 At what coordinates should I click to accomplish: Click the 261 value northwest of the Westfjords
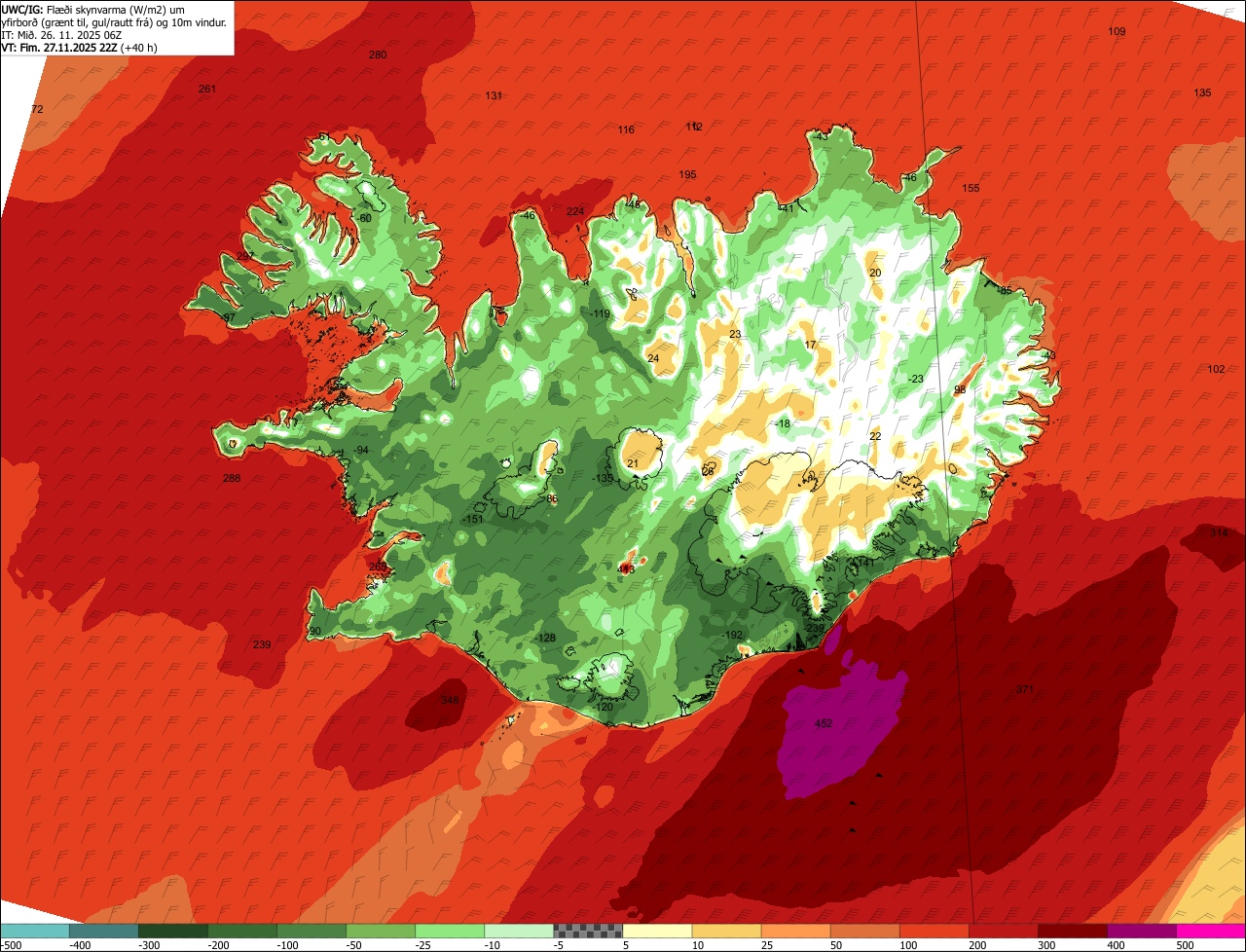coord(207,89)
